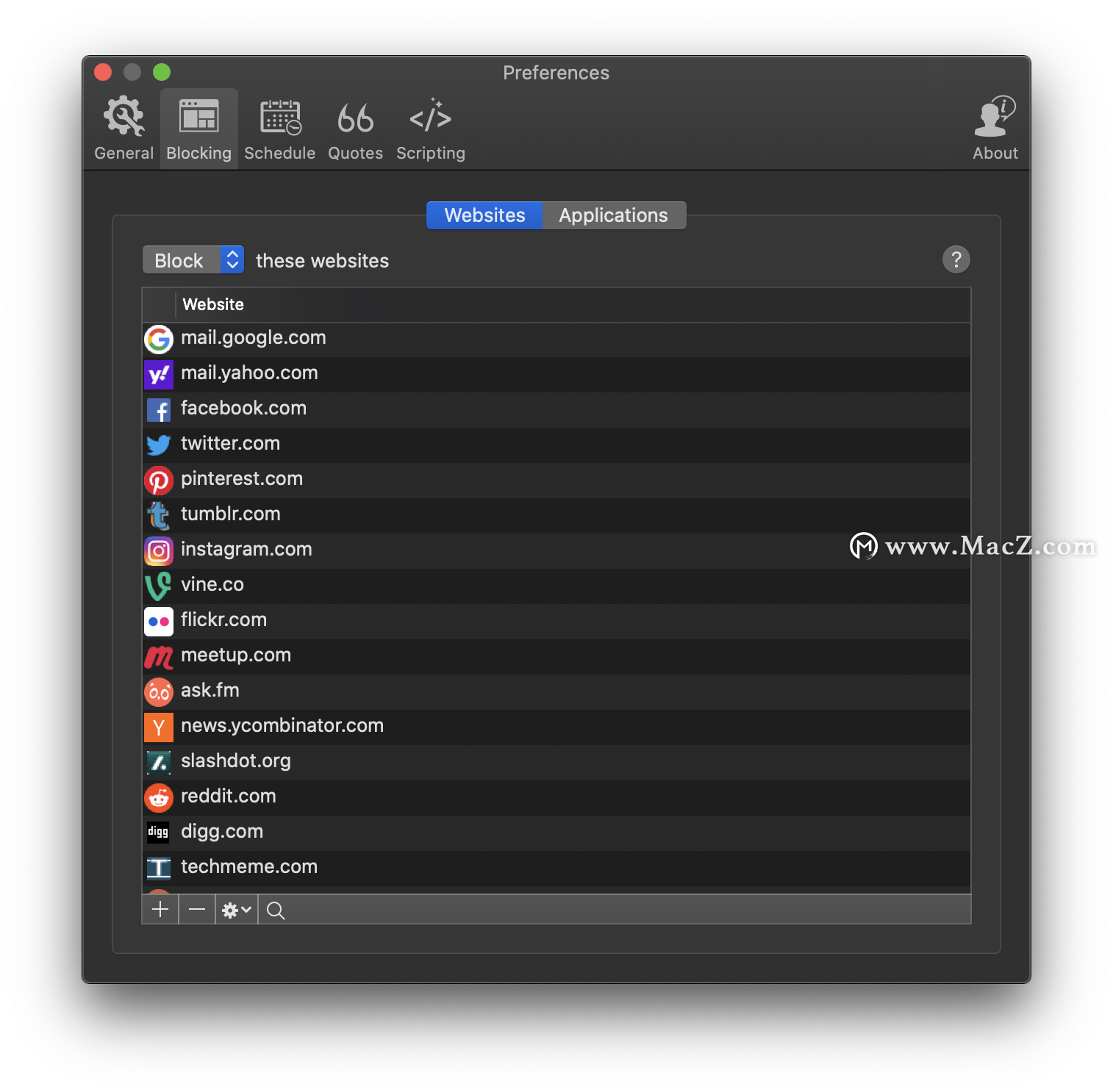1113x1092 pixels.
Task: Select the slashdot.org entry
Action: (556, 762)
